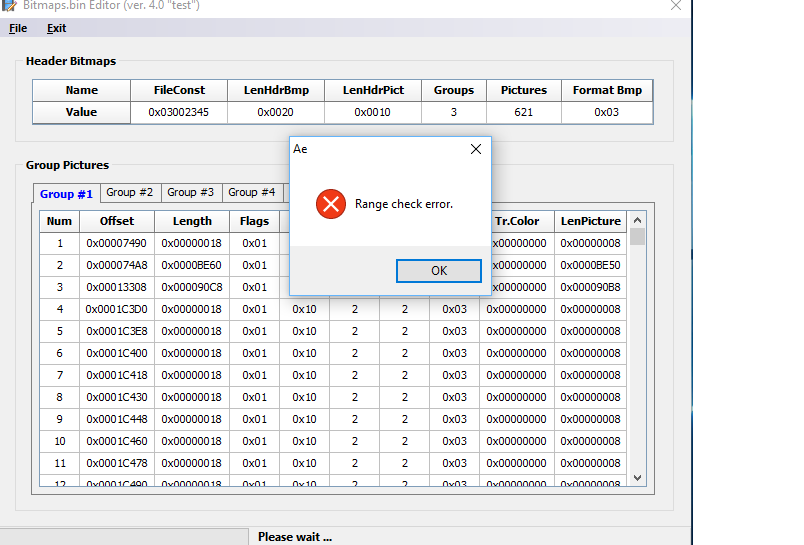Select the Group #4 tab
This screenshot has width=804, height=545.
(x=251, y=192)
